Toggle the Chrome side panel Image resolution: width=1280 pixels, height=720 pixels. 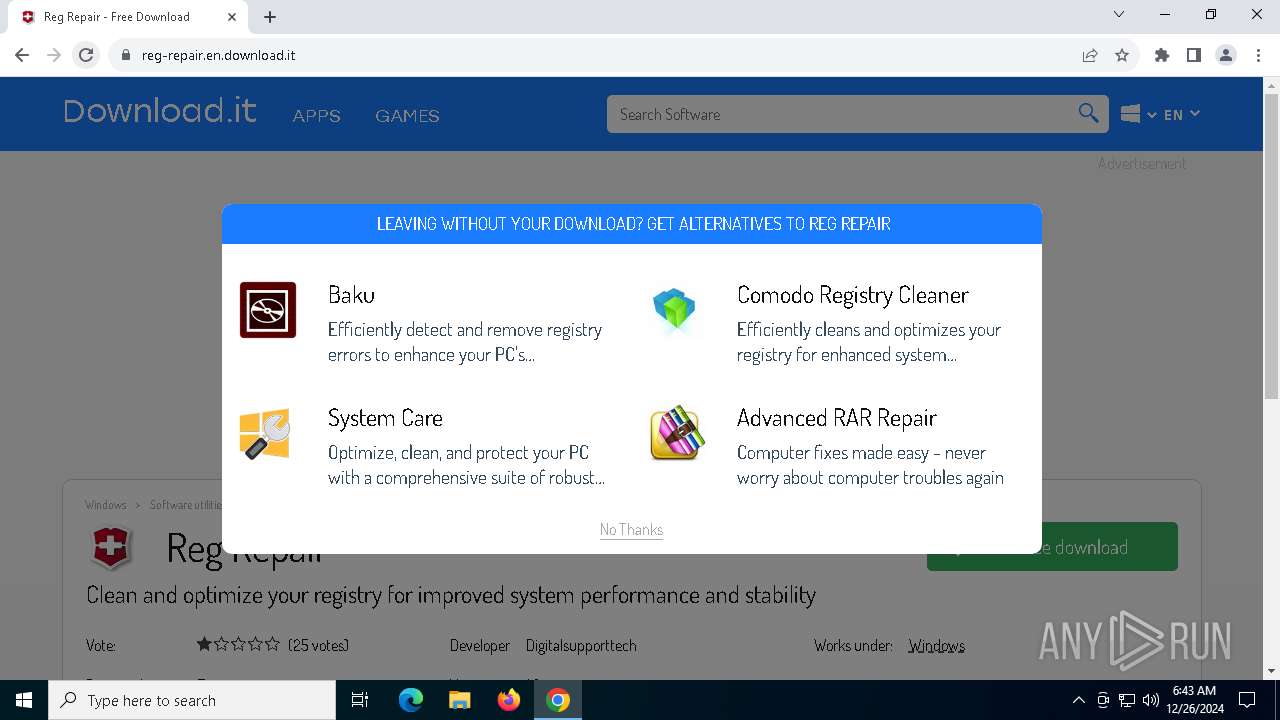click(x=1194, y=55)
